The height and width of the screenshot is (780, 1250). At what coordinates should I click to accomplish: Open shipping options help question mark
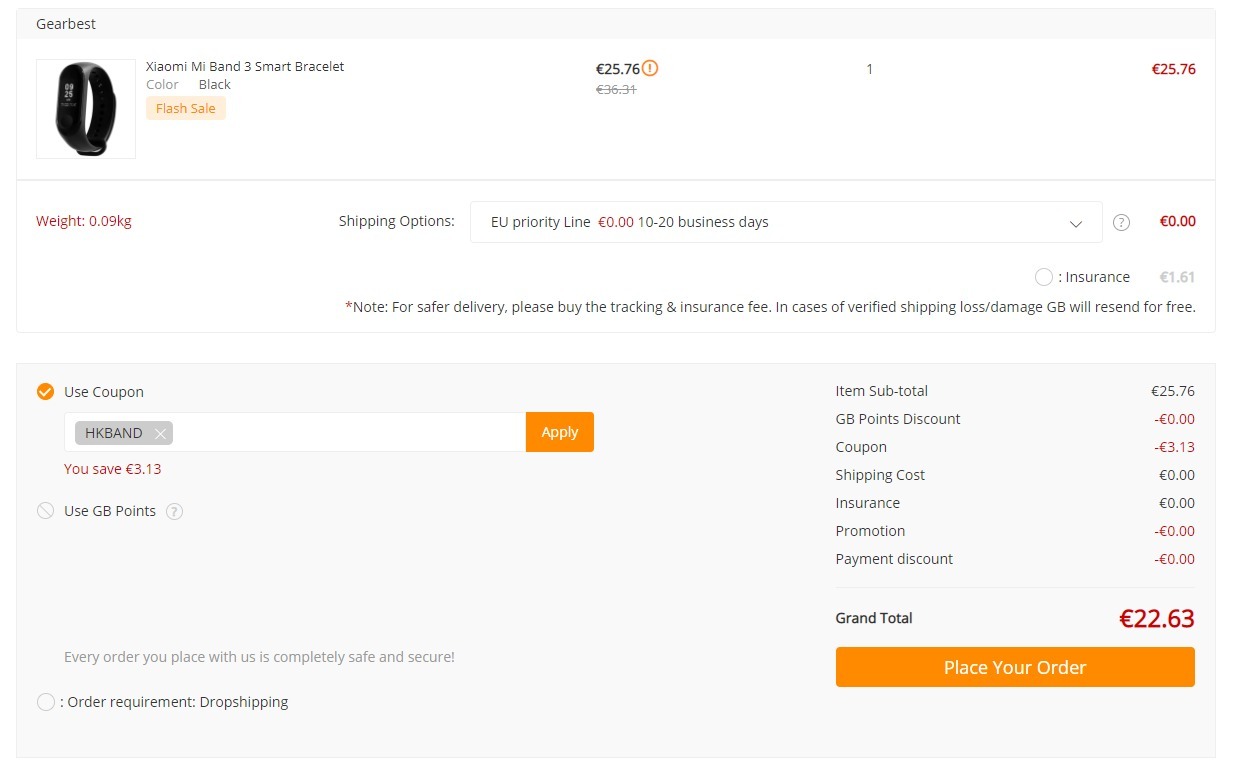(1121, 222)
